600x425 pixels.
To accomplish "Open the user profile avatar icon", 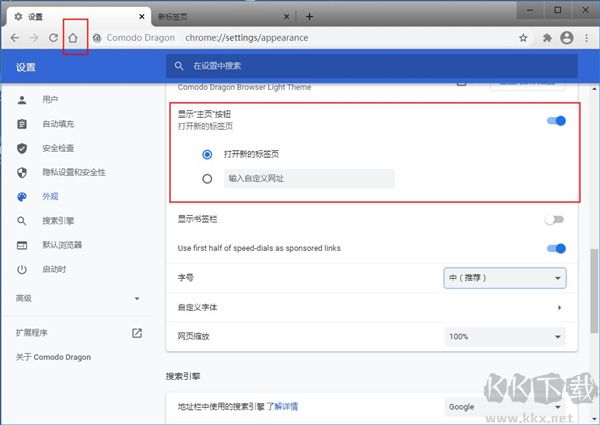I will (x=567, y=38).
